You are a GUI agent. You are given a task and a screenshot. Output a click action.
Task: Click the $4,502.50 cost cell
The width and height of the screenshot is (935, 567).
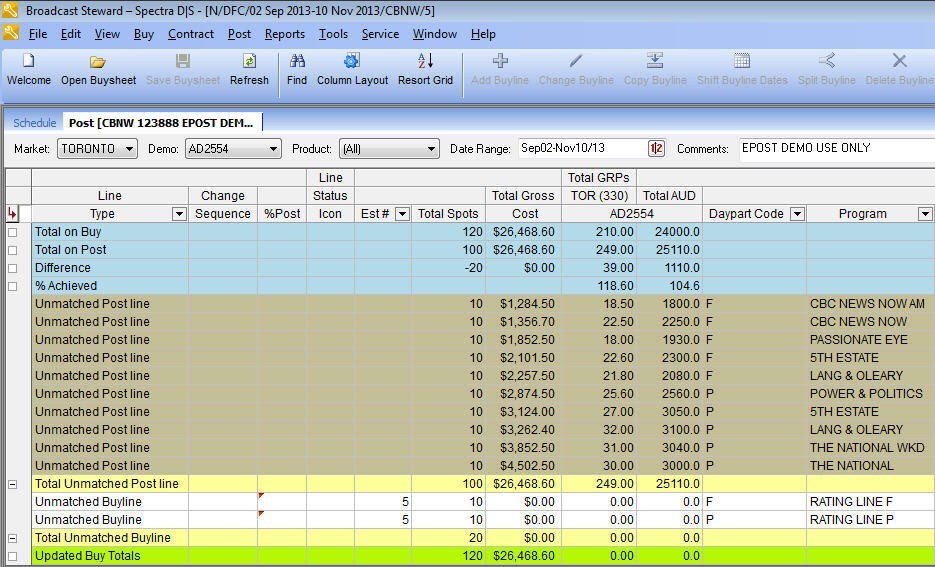524,466
